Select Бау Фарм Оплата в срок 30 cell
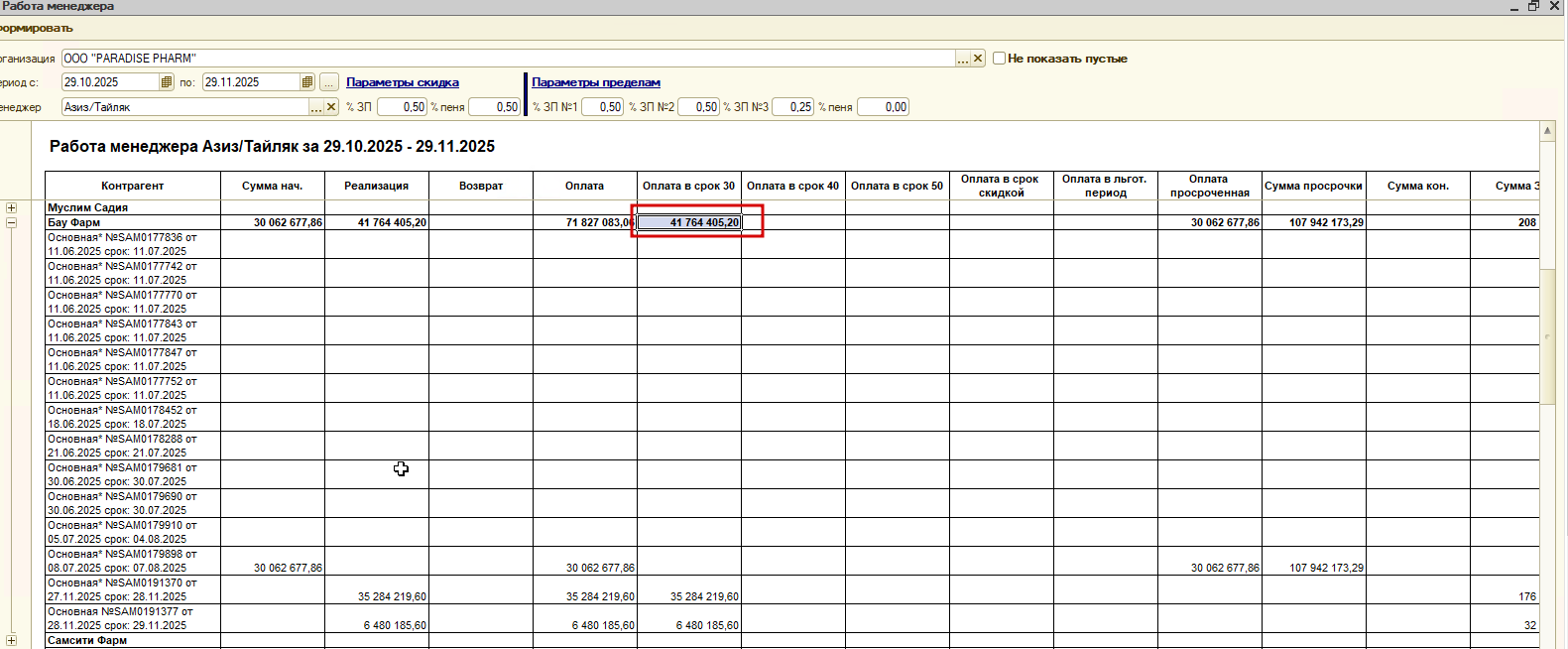 tap(689, 223)
